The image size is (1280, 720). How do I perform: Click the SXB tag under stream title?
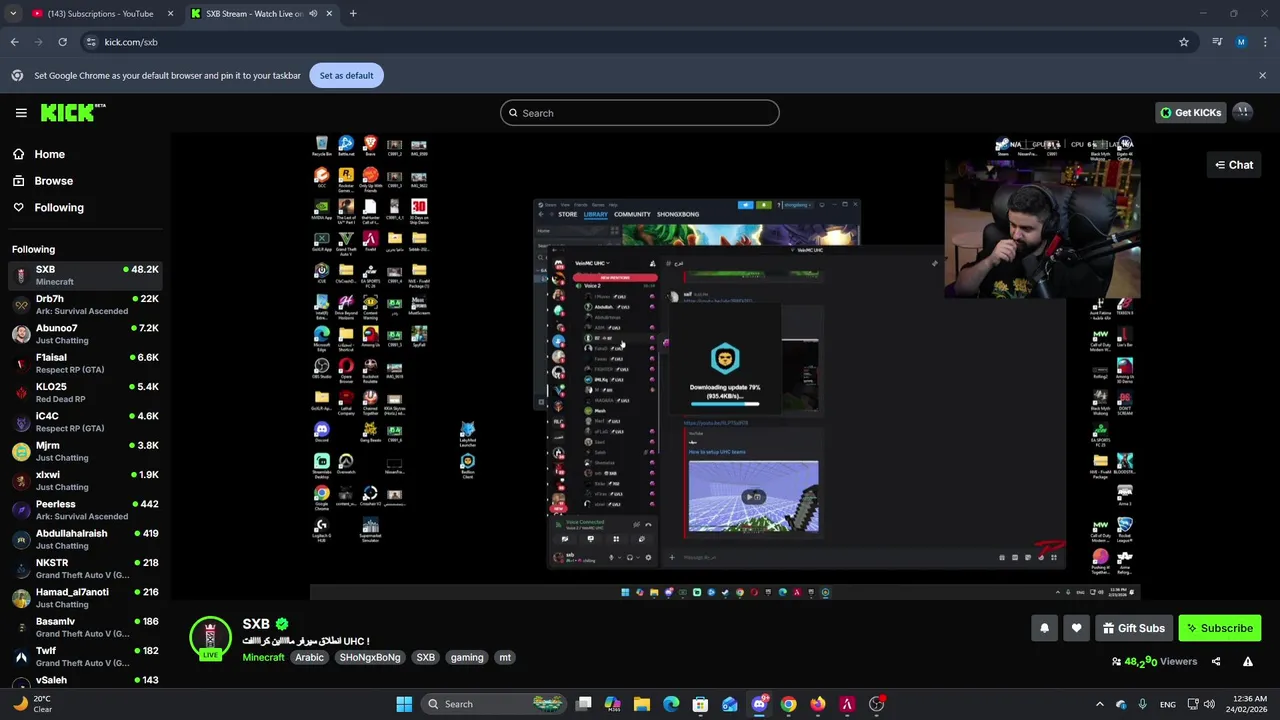[x=426, y=657]
